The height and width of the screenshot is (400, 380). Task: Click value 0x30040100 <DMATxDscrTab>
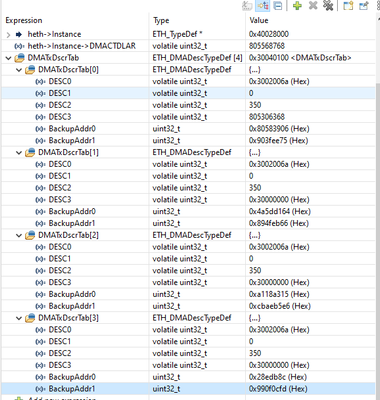pyautogui.click(x=300, y=58)
